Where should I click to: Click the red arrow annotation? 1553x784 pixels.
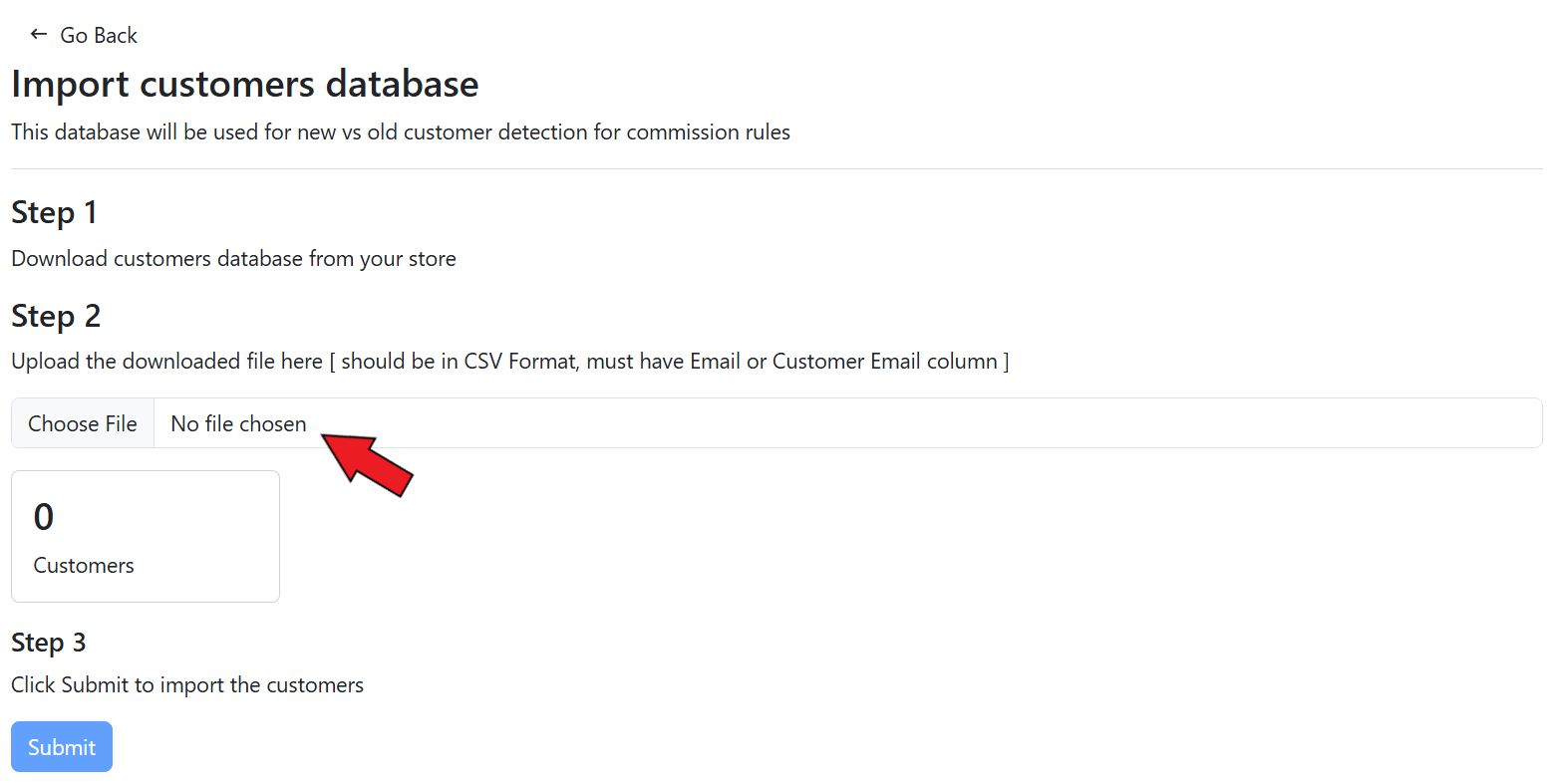[x=369, y=463]
